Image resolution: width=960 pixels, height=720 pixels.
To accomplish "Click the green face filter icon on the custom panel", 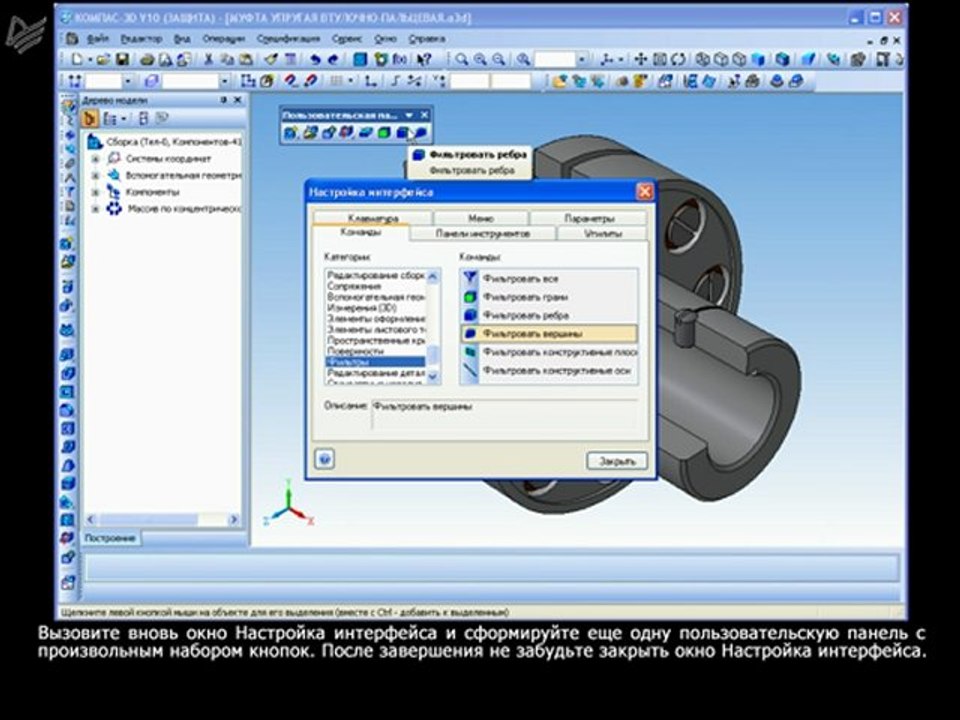I will coord(384,132).
